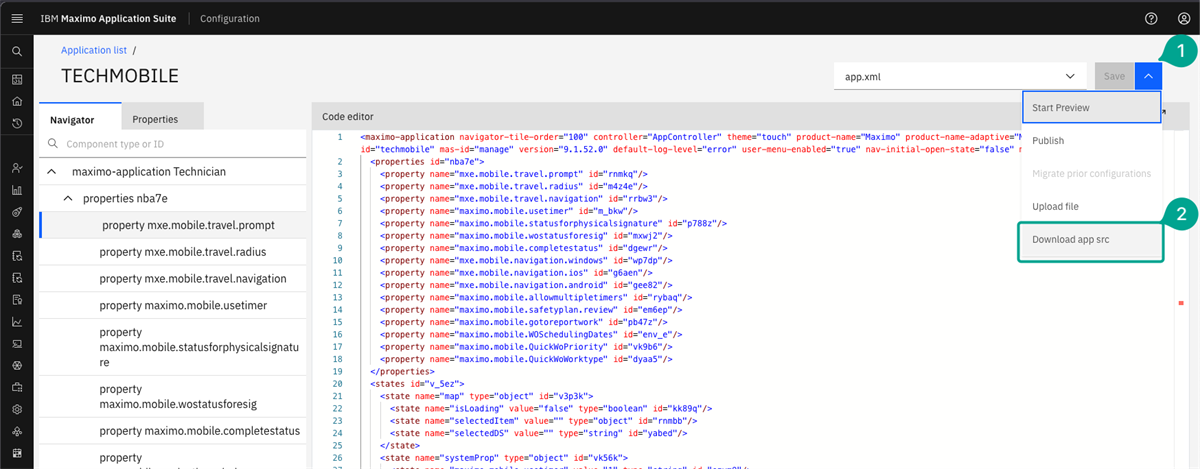Choose Publish from the menu
1200x469 pixels.
(1092, 140)
